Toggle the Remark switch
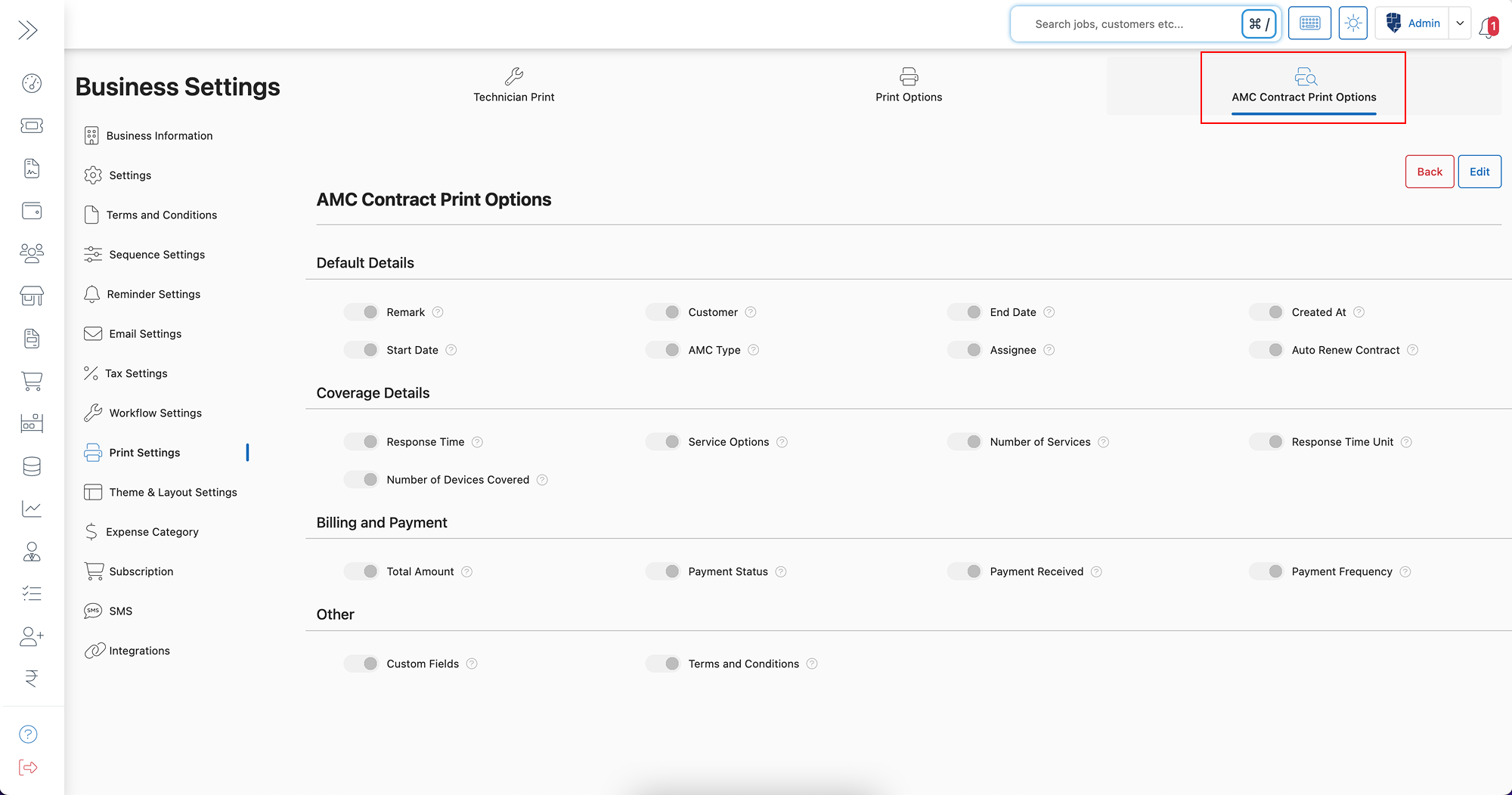Viewport: 1512px width, 795px height. (361, 312)
